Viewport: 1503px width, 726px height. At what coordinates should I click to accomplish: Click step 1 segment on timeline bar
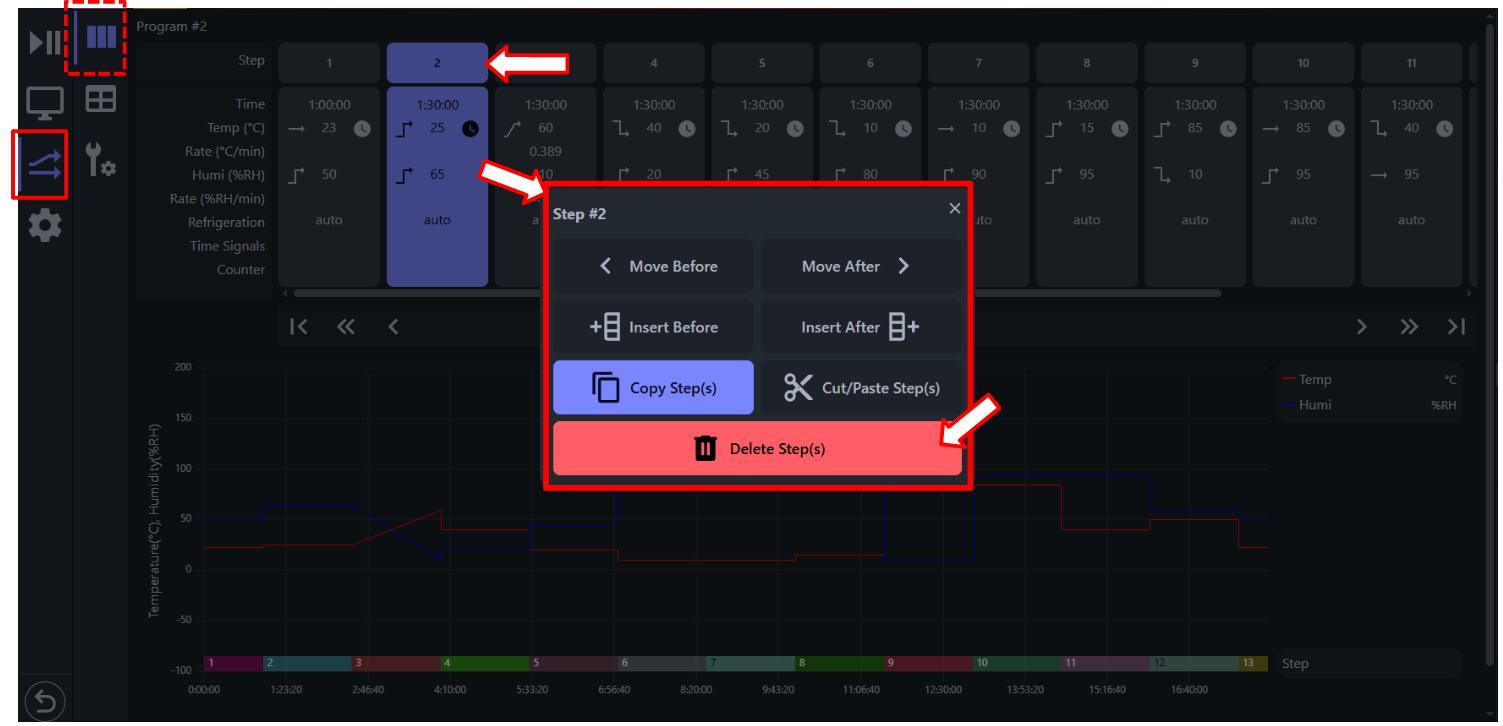point(233,663)
